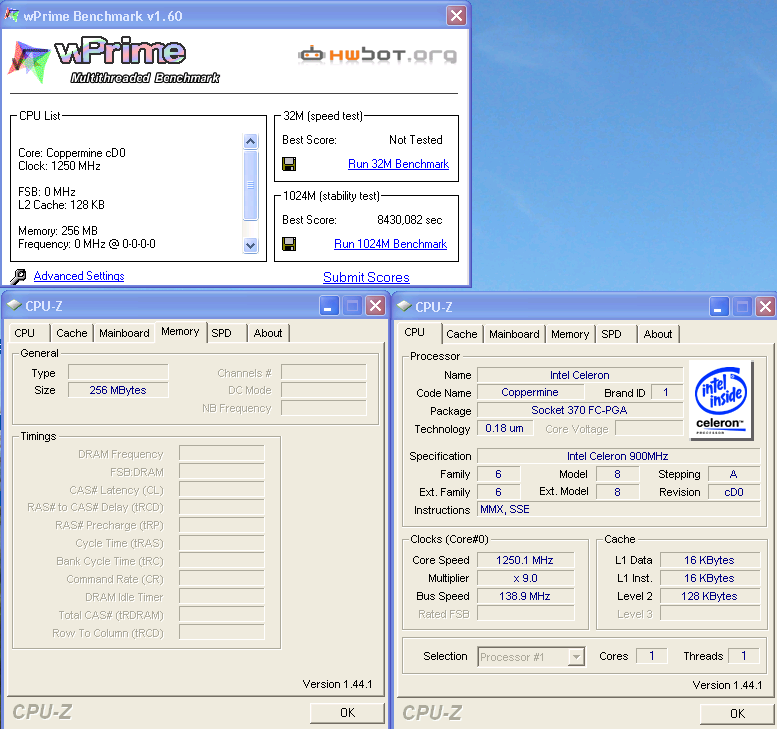Click 'Not Tested' 32M best score text

pyautogui.click(x=416, y=140)
